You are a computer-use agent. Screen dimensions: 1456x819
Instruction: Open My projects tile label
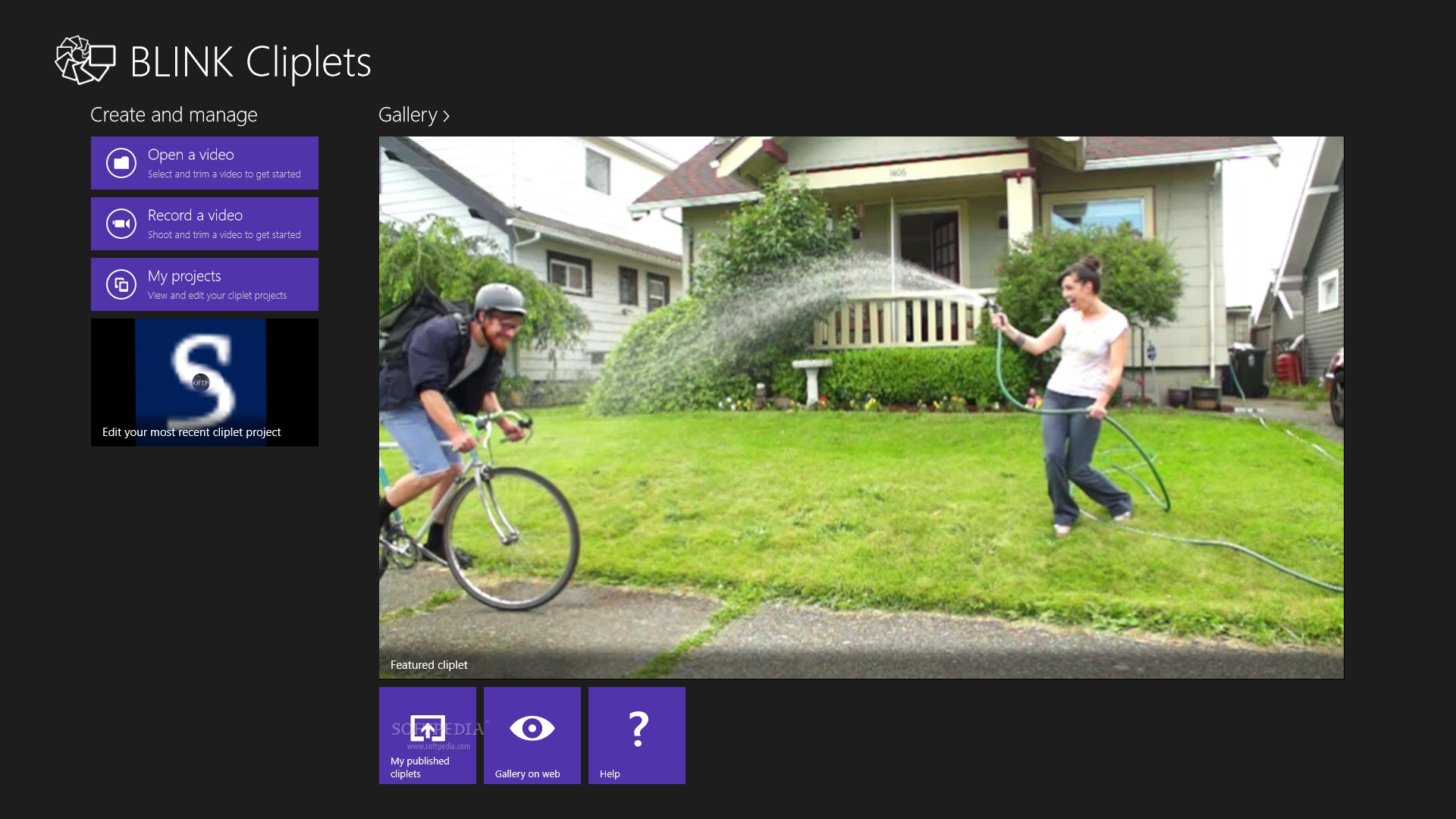tap(184, 276)
